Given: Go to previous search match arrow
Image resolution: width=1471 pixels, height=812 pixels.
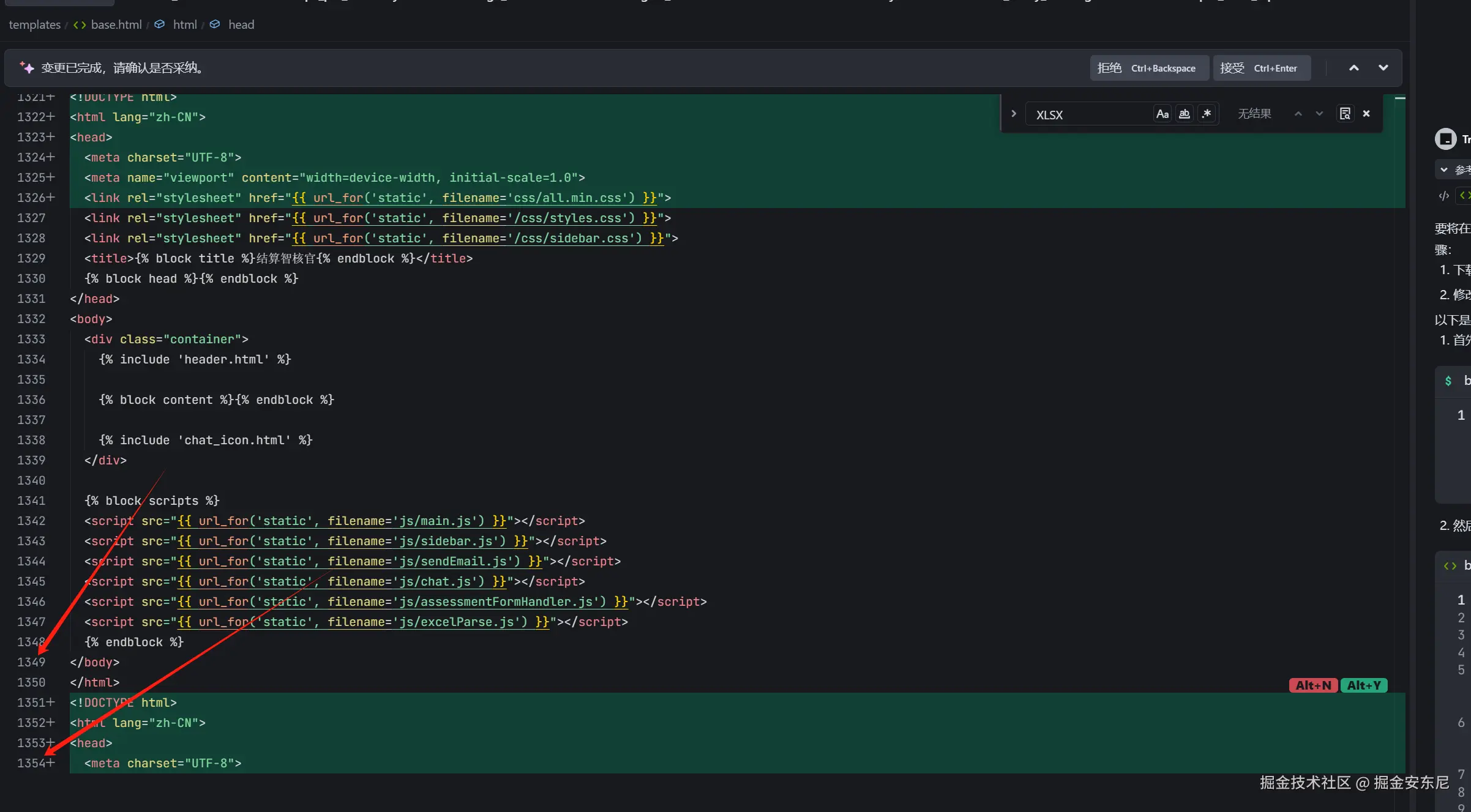Looking at the screenshot, I should pyautogui.click(x=1298, y=114).
